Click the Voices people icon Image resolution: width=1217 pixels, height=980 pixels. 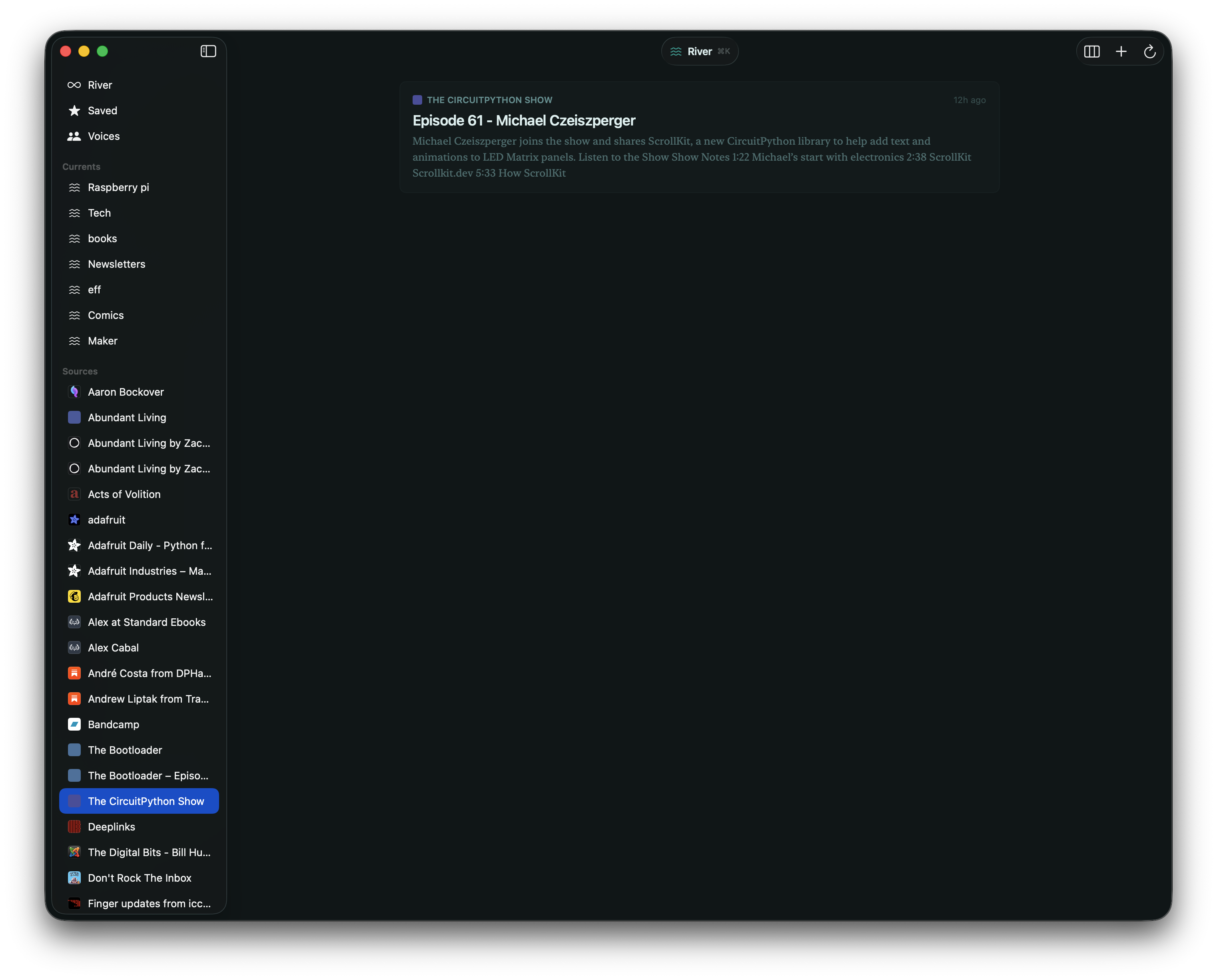tap(74, 136)
